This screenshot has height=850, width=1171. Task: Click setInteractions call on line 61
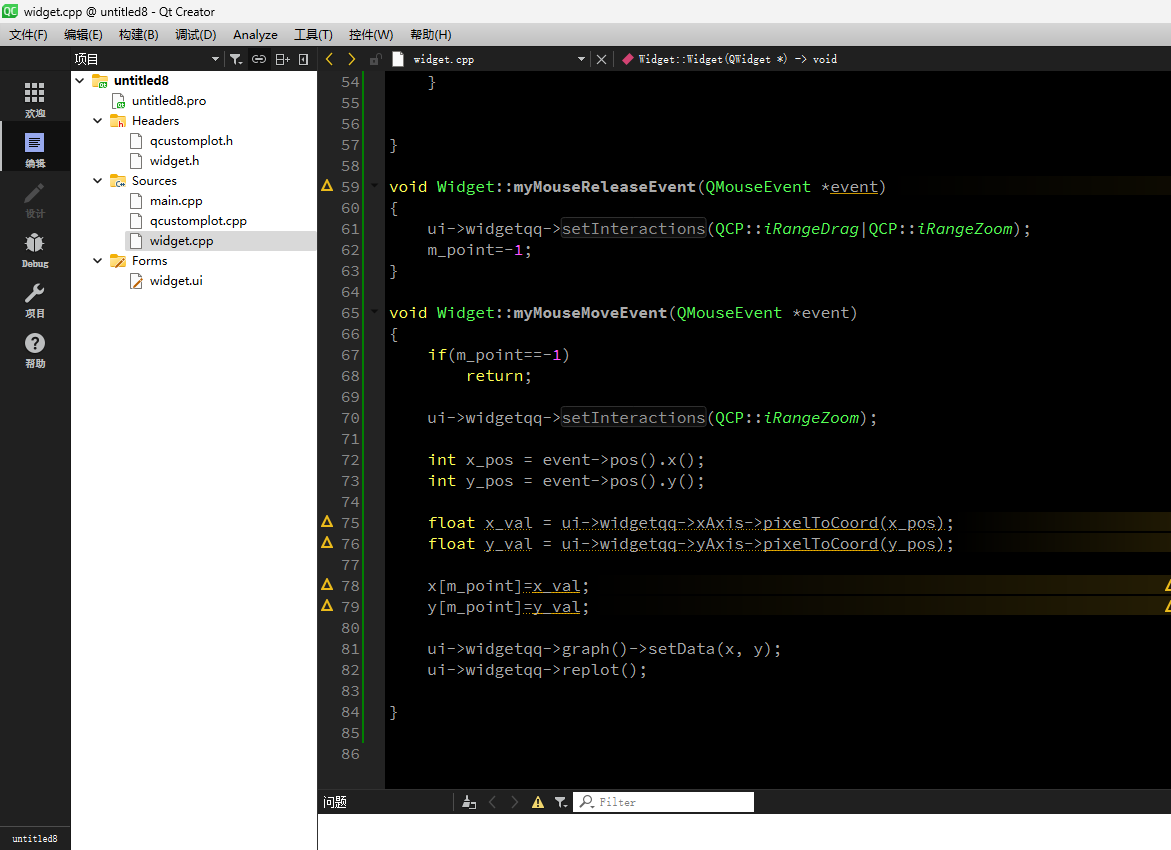pos(633,229)
